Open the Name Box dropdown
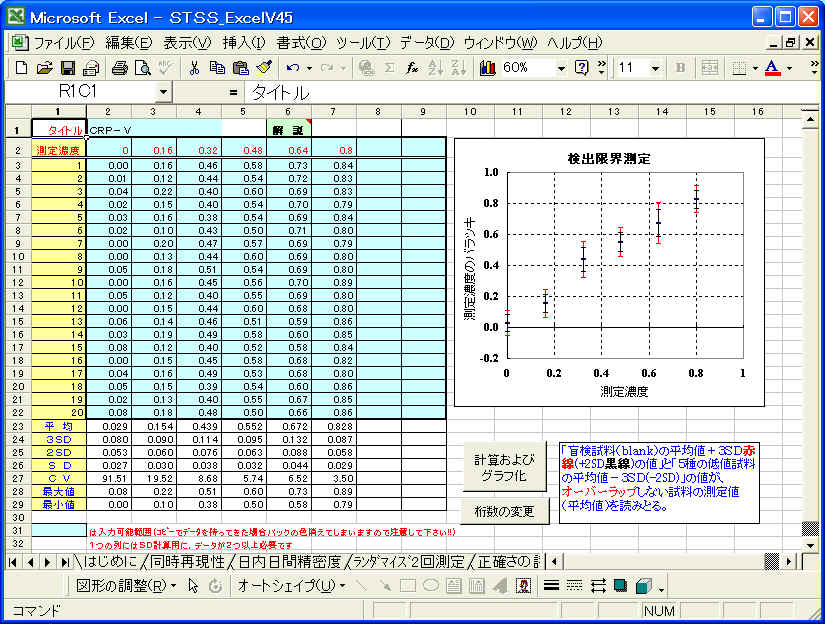 click(164, 93)
